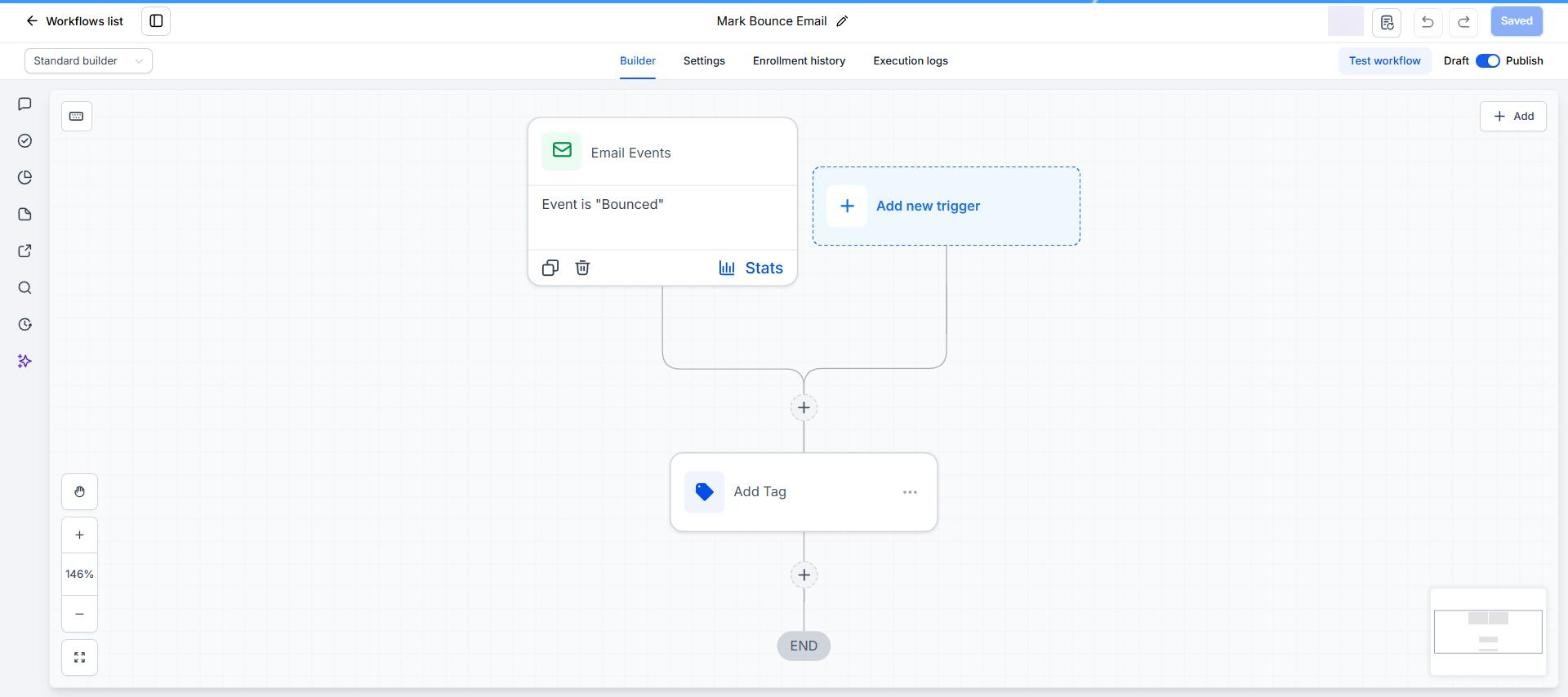Open Standard builder dropdown

(x=88, y=61)
